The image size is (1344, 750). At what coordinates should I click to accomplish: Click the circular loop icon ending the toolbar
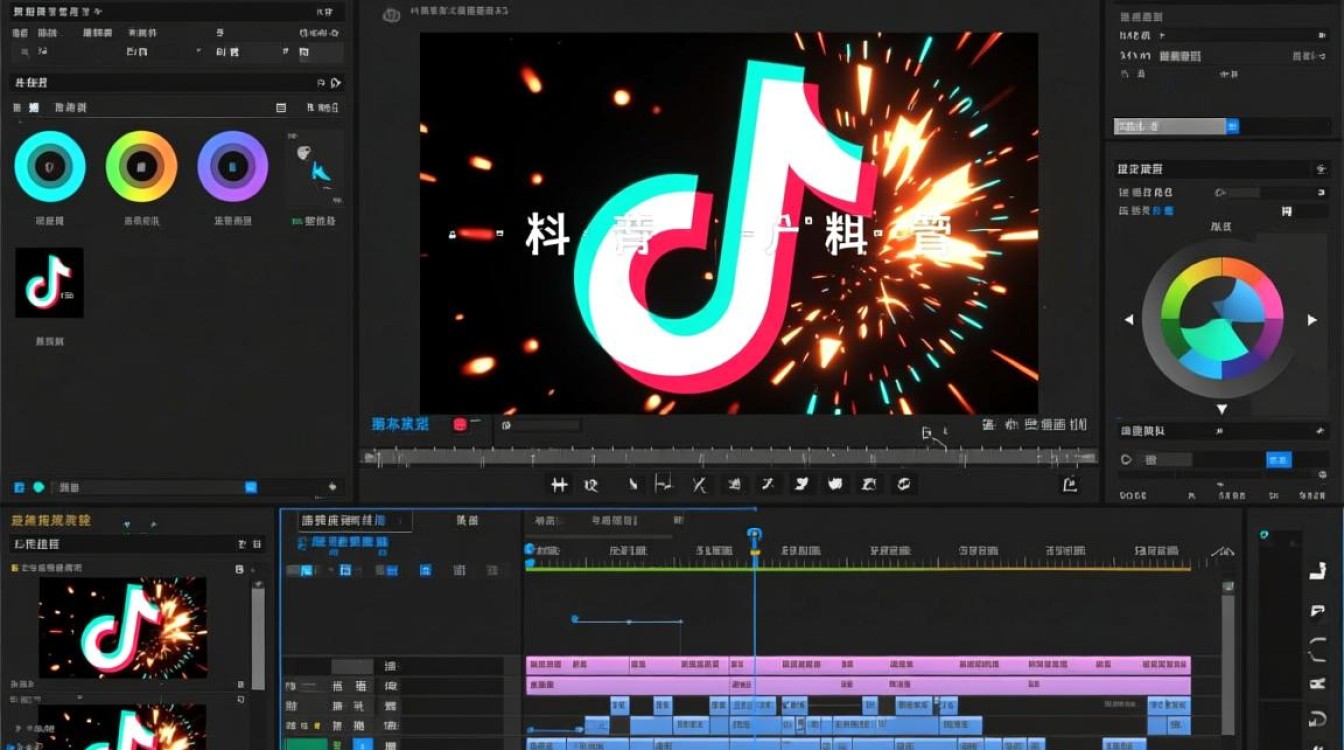click(904, 485)
